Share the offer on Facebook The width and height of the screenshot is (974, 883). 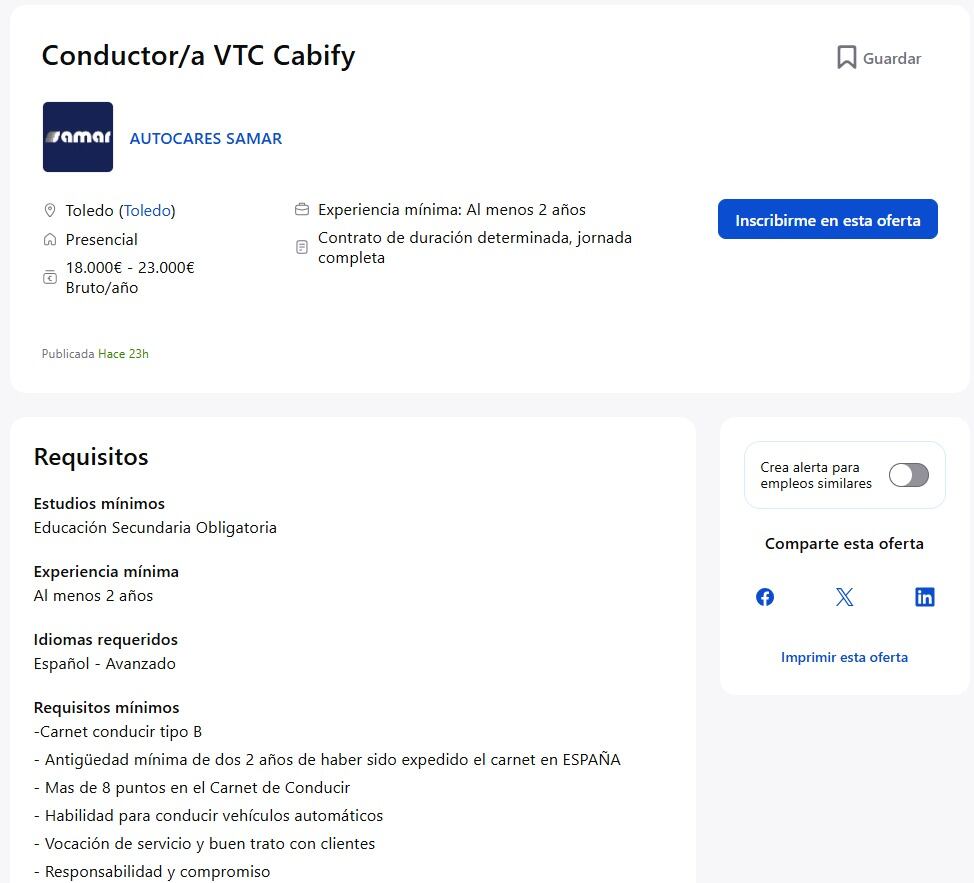tap(764, 596)
